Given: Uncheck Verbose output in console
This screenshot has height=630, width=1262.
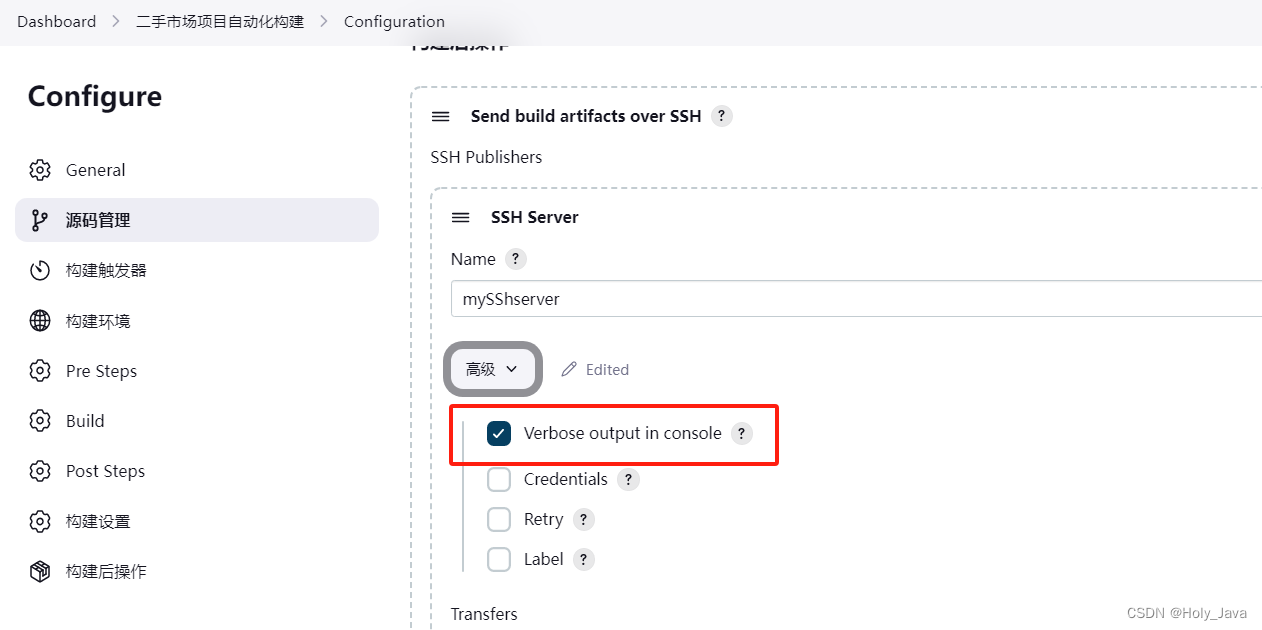Looking at the screenshot, I should (x=499, y=433).
